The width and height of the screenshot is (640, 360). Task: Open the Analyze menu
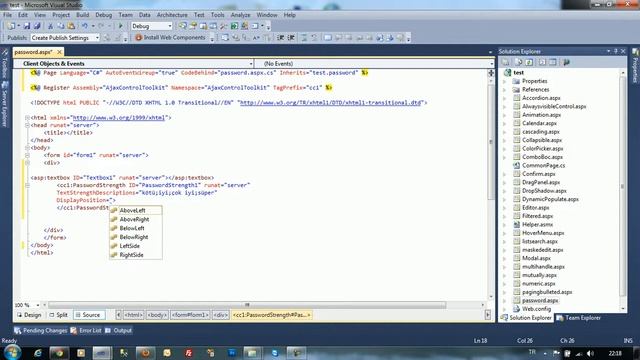240,15
